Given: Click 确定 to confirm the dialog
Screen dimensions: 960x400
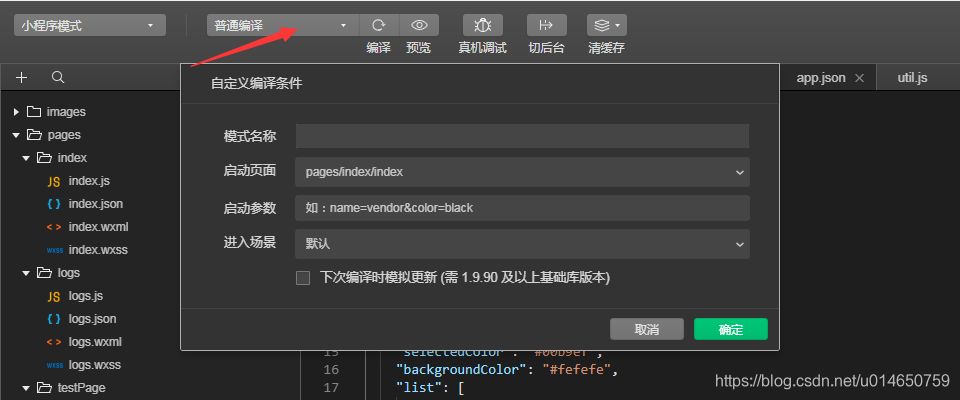Looking at the screenshot, I should click(730, 329).
